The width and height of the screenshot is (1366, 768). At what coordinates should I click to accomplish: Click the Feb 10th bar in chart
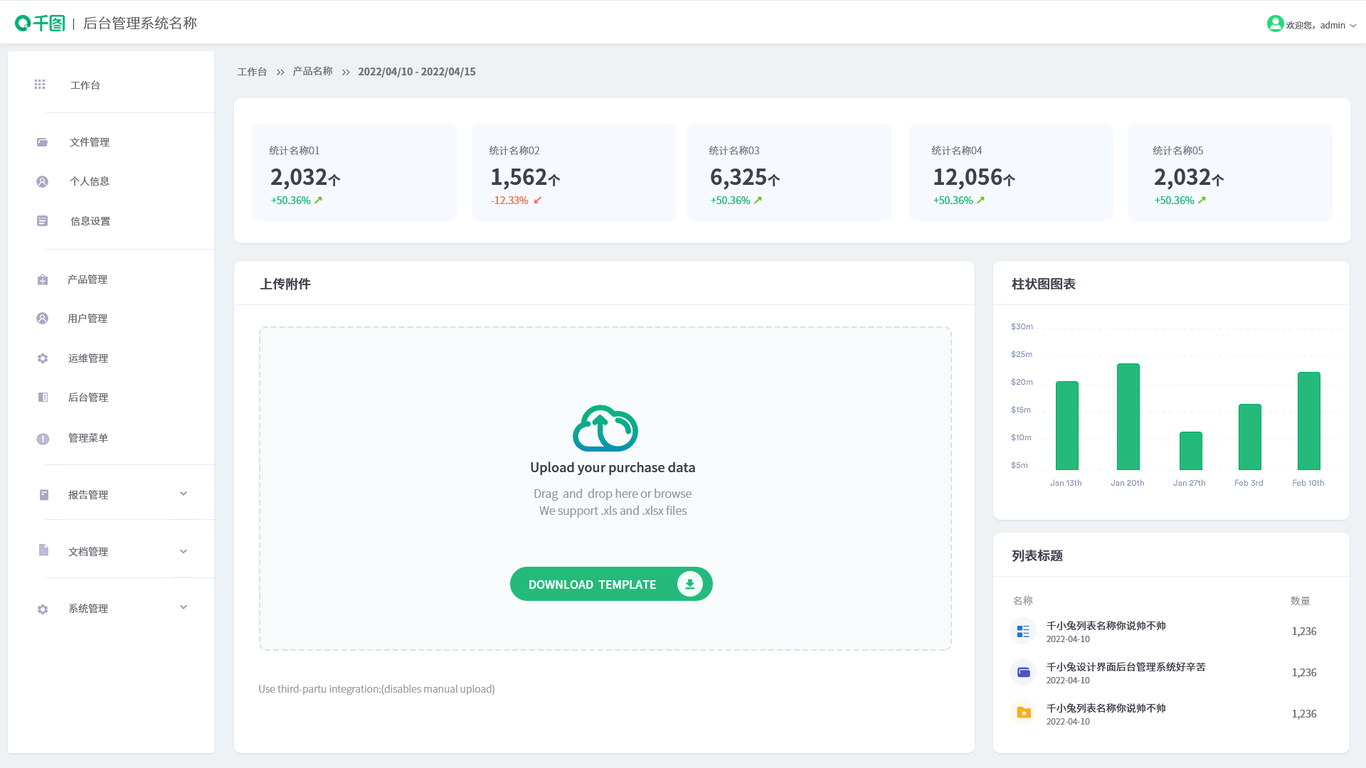coord(1309,421)
